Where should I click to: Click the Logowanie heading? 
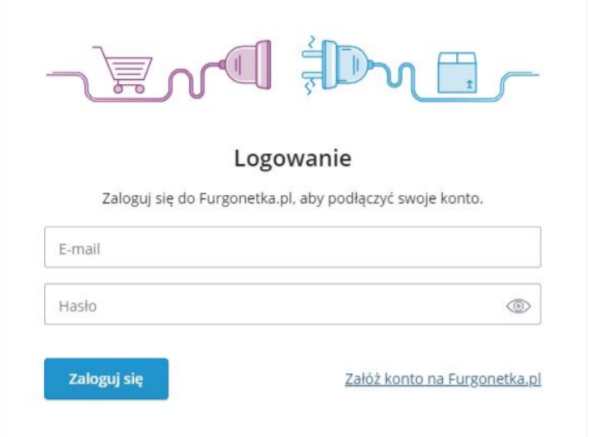point(293,158)
